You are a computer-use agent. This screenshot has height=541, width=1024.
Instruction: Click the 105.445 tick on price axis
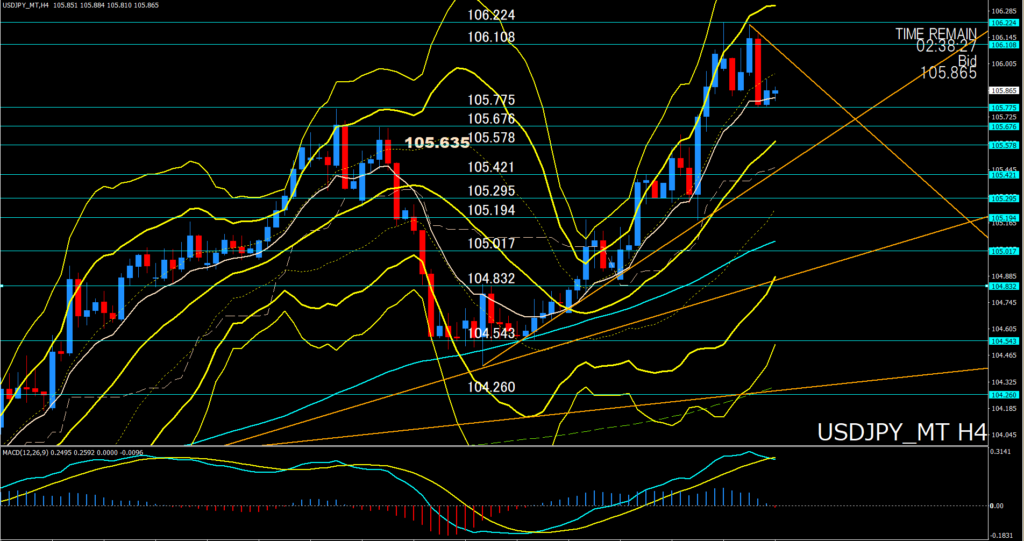coord(1002,170)
